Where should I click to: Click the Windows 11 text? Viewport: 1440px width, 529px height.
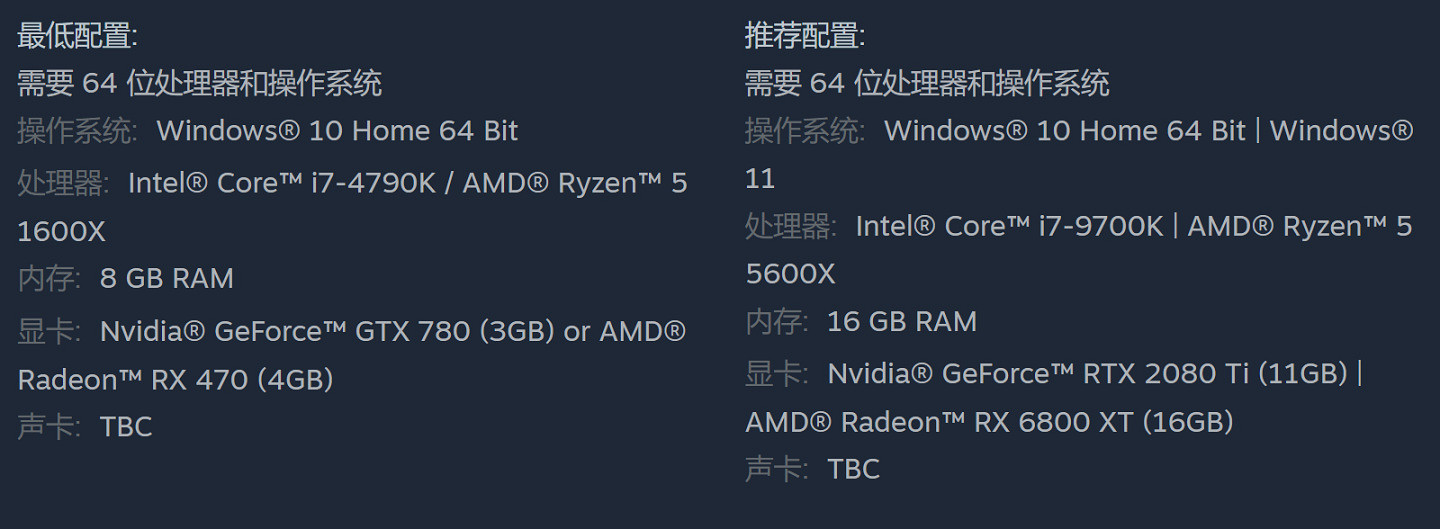1340,131
